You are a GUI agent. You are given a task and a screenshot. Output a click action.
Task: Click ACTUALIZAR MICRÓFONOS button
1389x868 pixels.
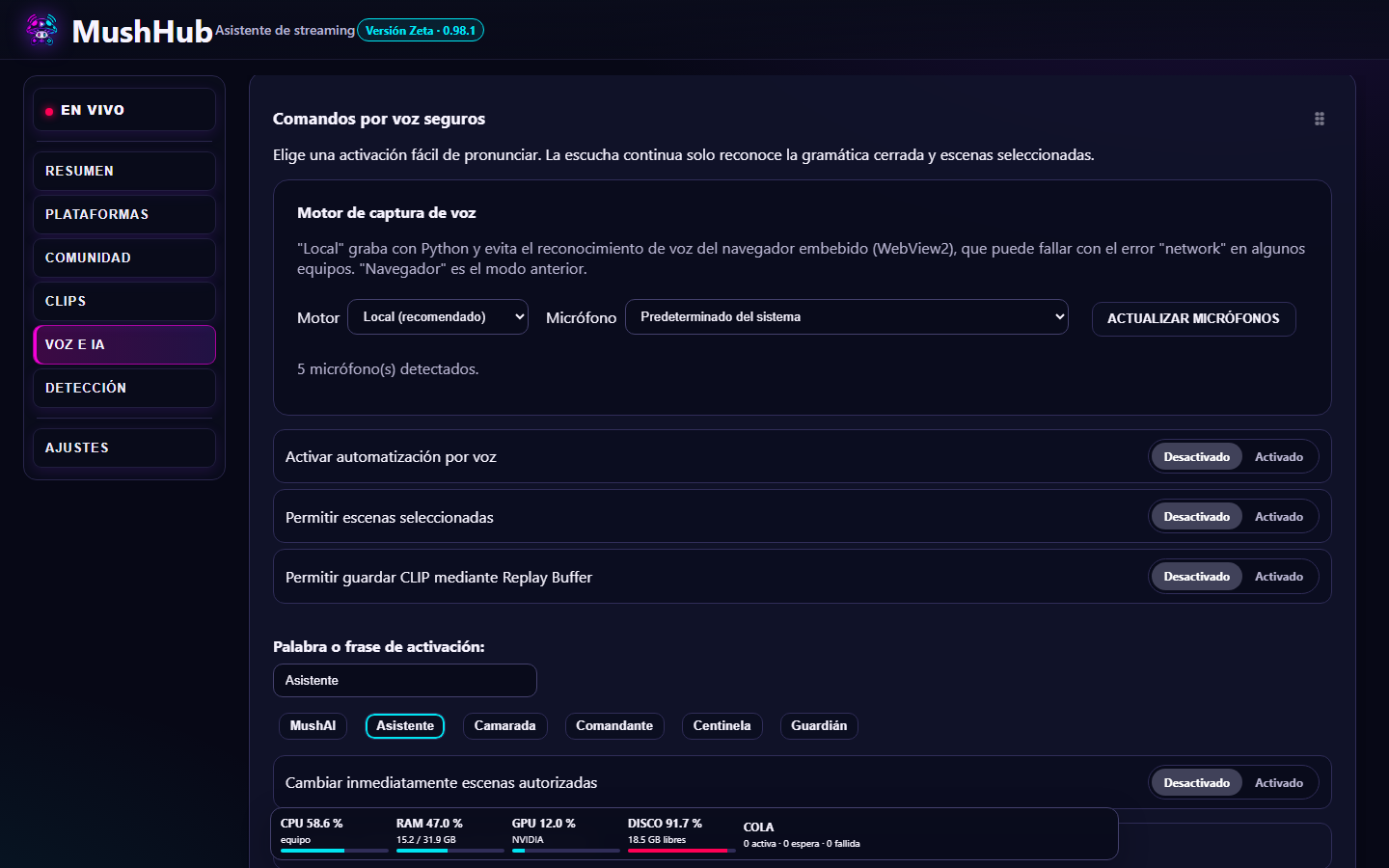tap(1193, 318)
